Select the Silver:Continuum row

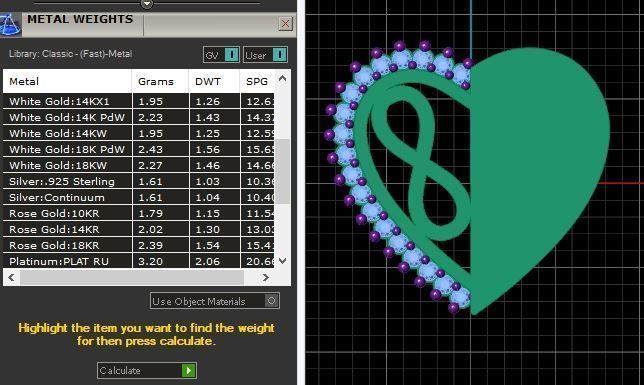click(138, 197)
